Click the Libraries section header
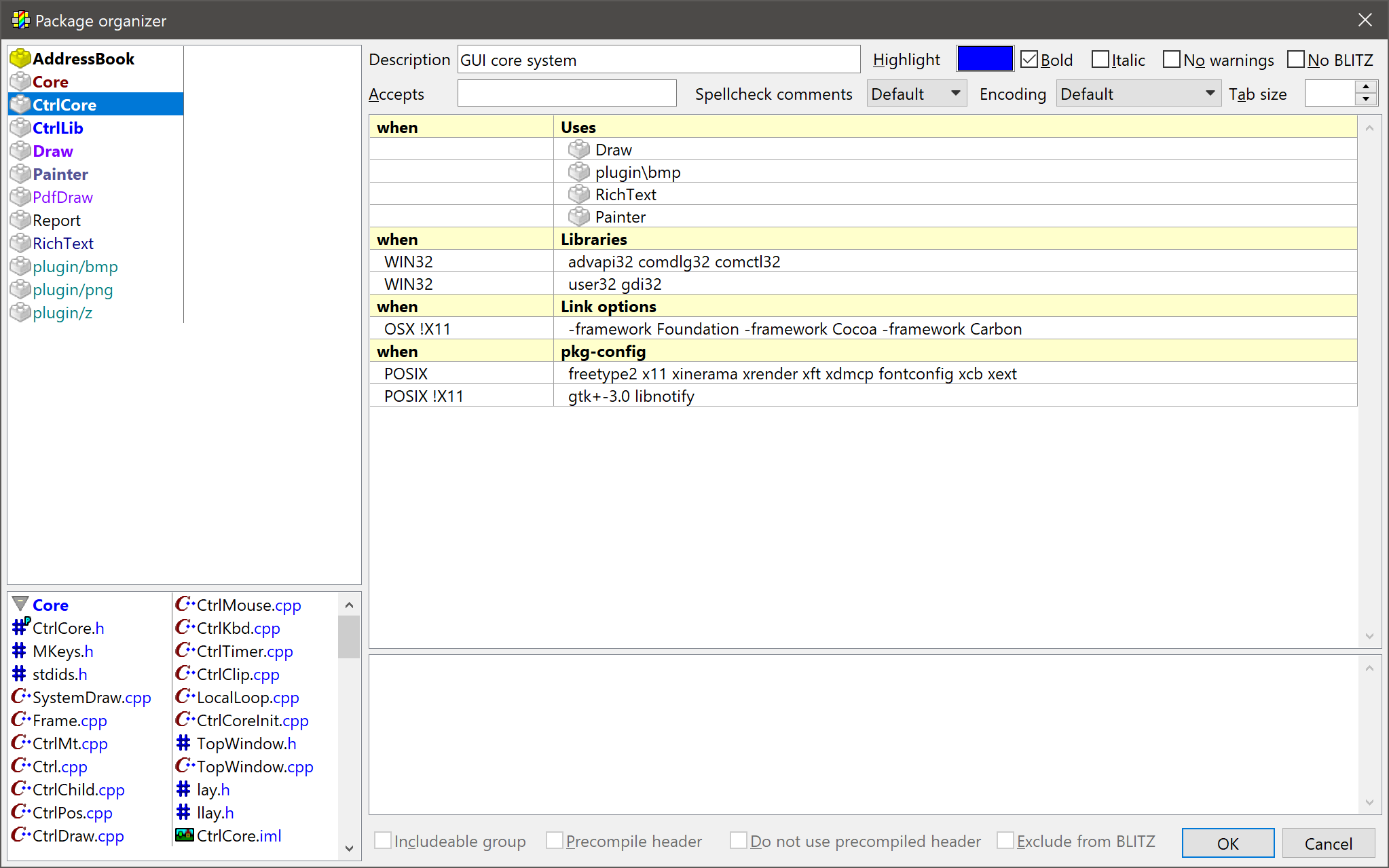1389x868 pixels. pos(955,239)
